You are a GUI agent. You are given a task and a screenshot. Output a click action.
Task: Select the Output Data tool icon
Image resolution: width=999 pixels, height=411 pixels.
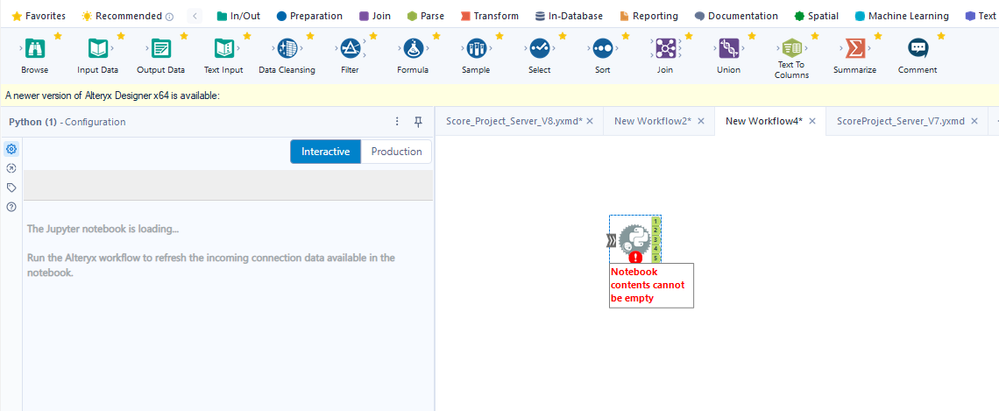coord(161,48)
